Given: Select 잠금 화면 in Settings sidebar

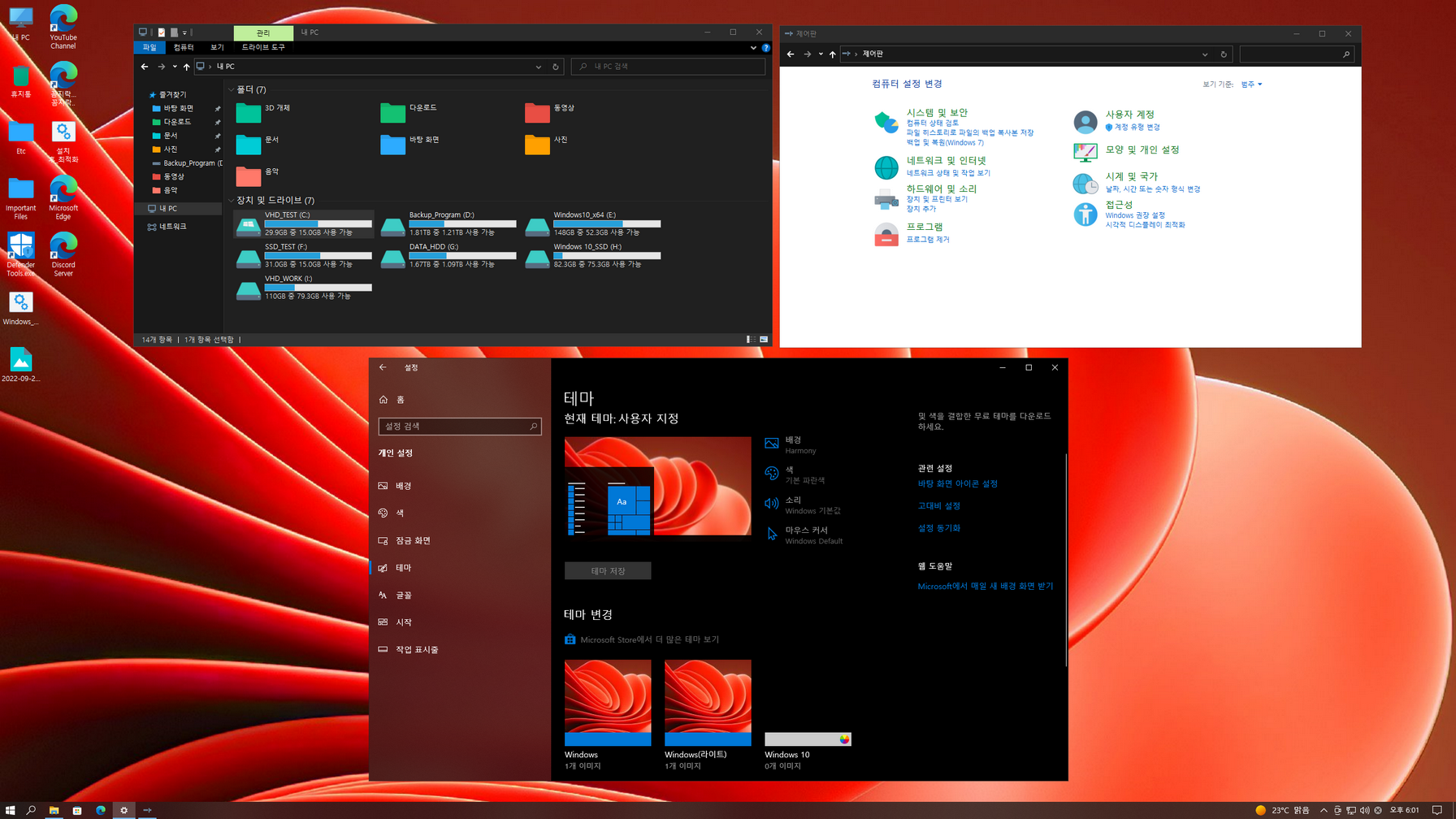Looking at the screenshot, I should [x=460, y=540].
